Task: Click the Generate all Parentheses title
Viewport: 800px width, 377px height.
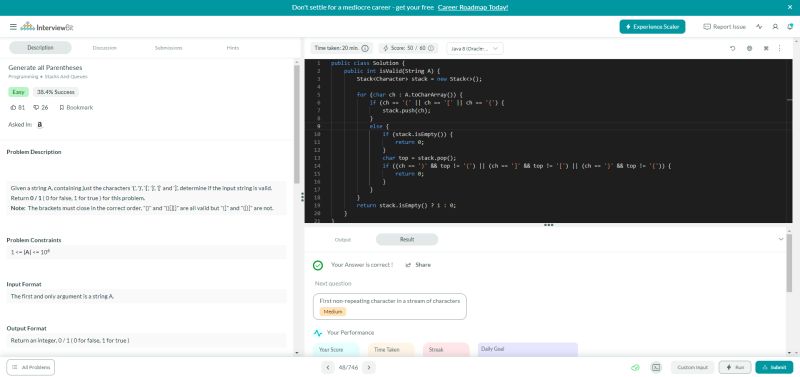Action: [x=45, y=67]
